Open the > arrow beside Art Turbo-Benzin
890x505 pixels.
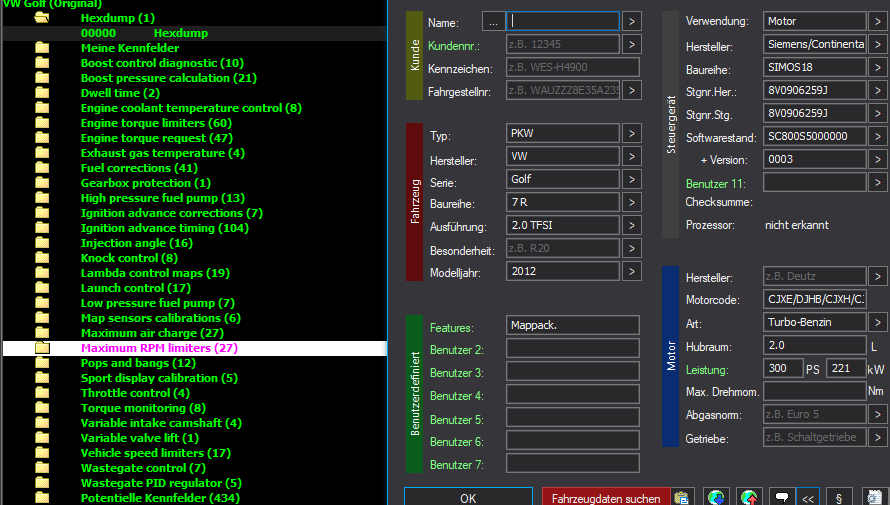coord(878,322)
